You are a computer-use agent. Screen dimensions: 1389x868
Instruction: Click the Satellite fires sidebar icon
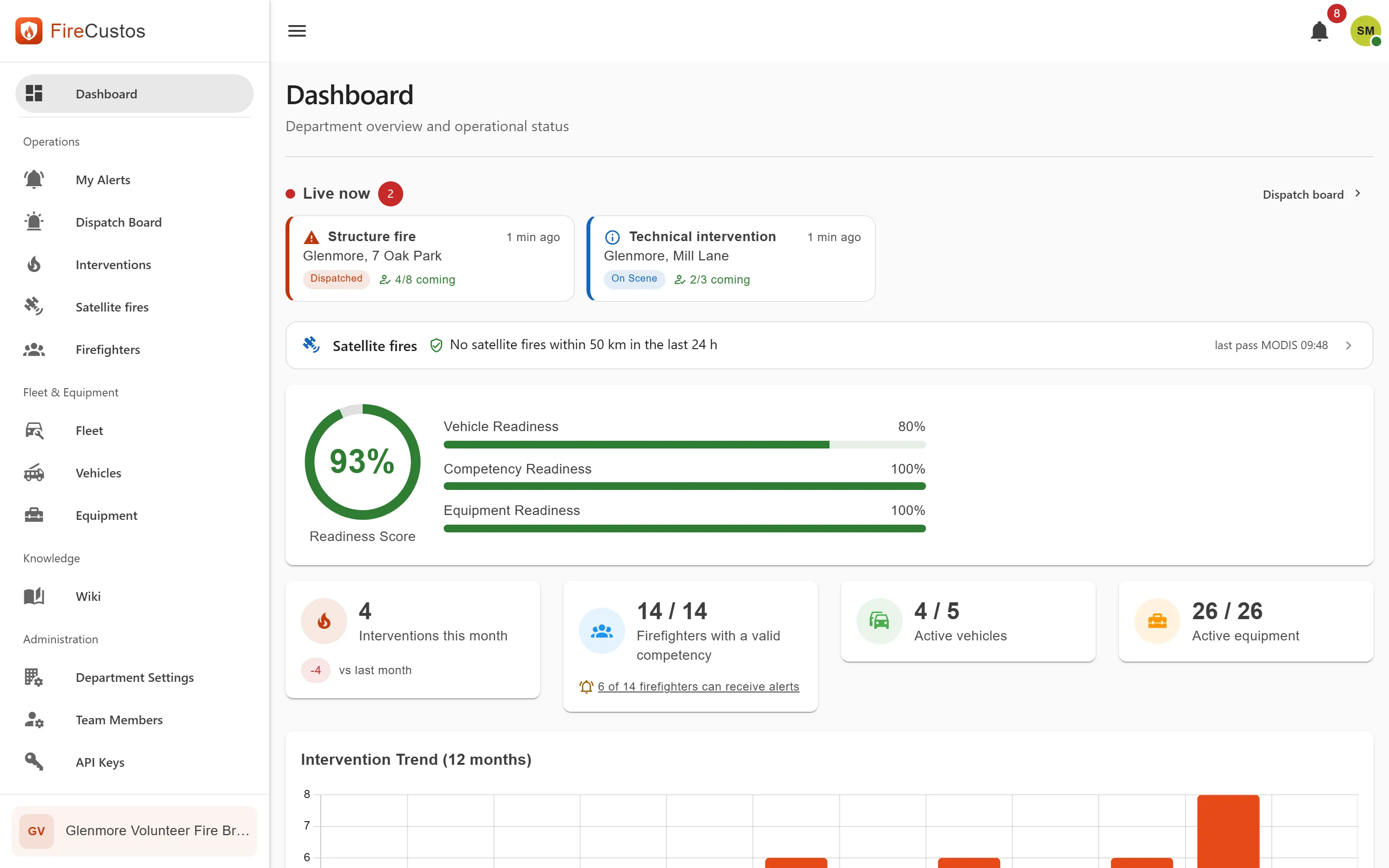point(34,307)
